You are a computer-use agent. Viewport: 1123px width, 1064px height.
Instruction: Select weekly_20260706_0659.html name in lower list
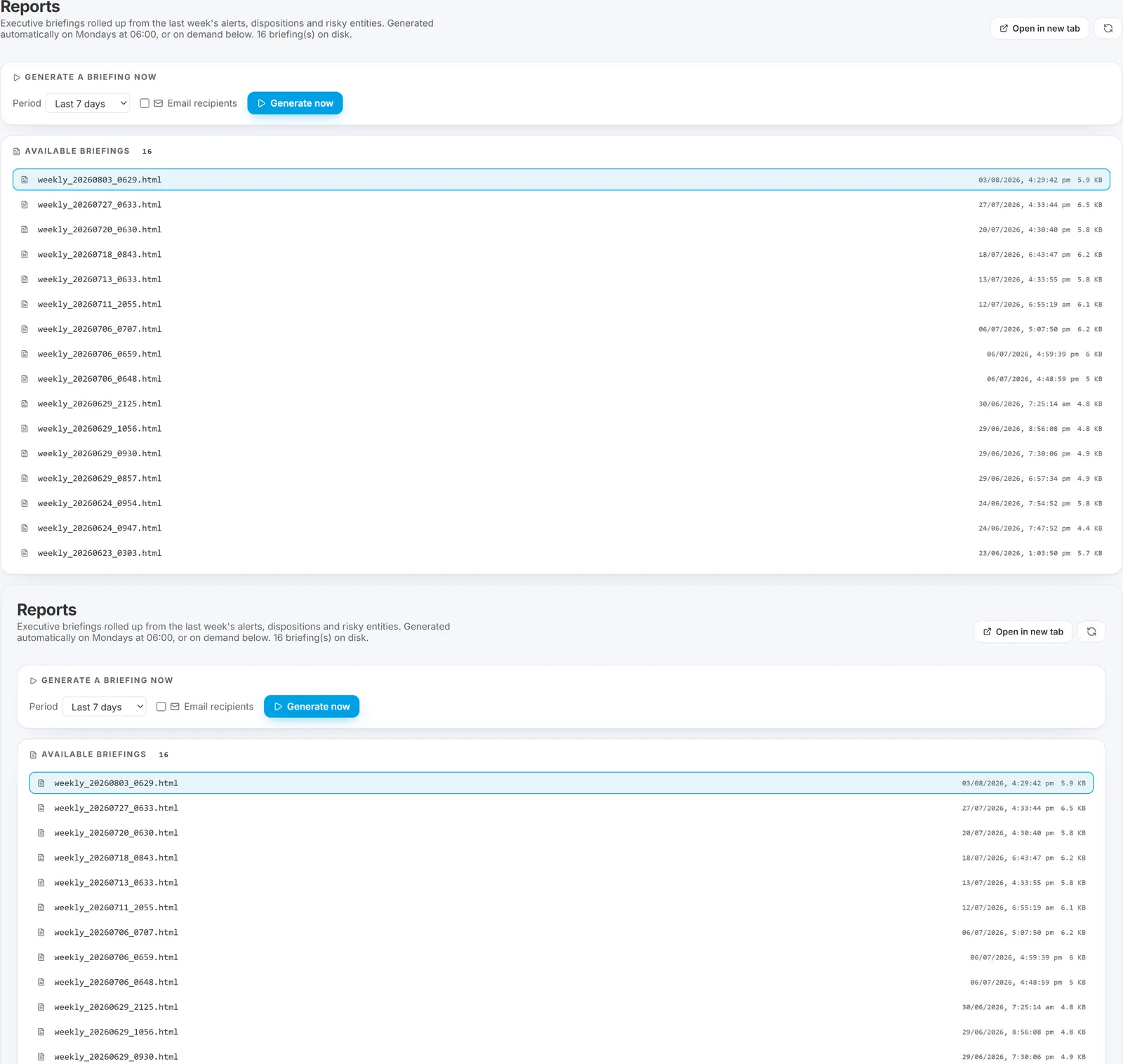pyautogui.click(x=117, y=957)
